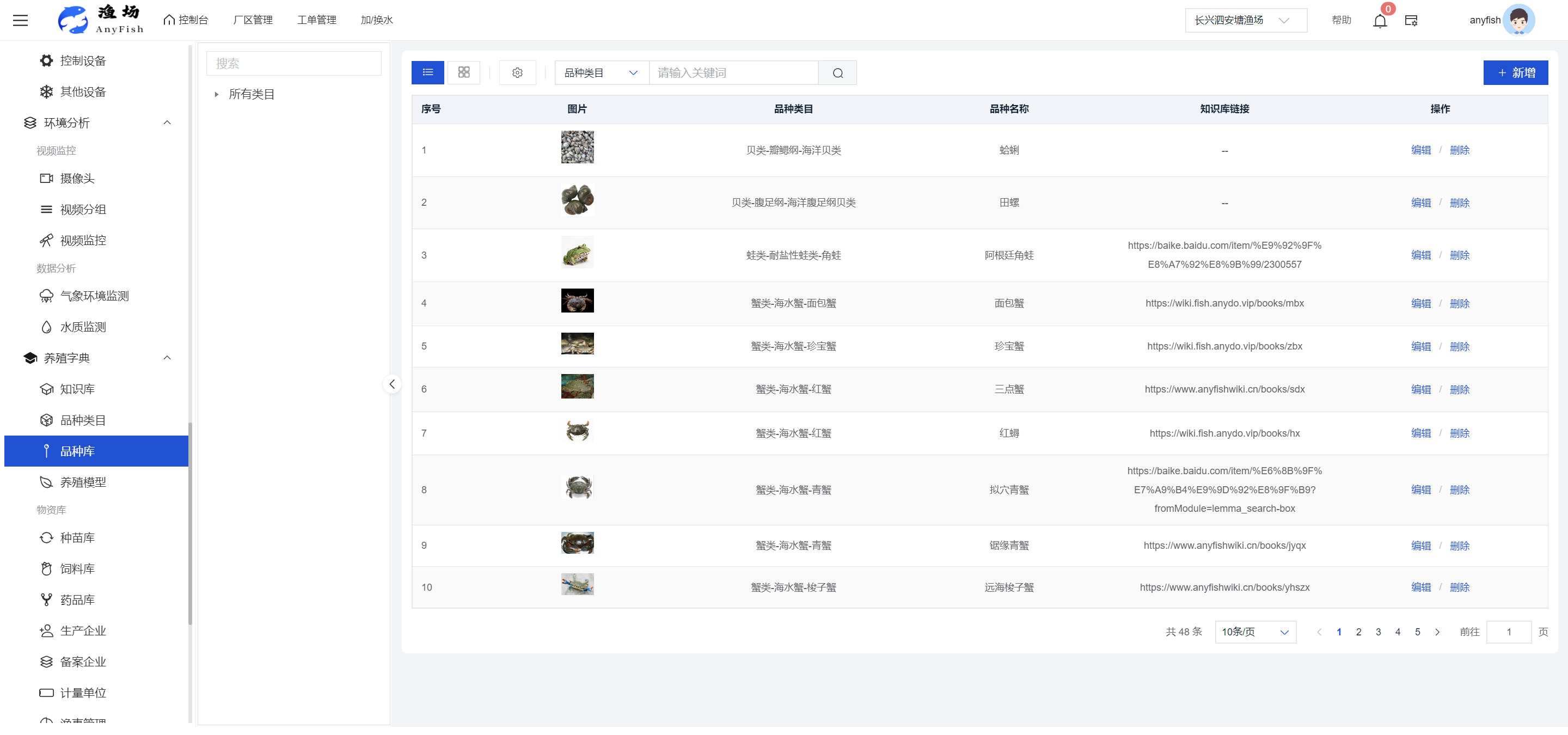Open table column settings gear

[517, 73]
